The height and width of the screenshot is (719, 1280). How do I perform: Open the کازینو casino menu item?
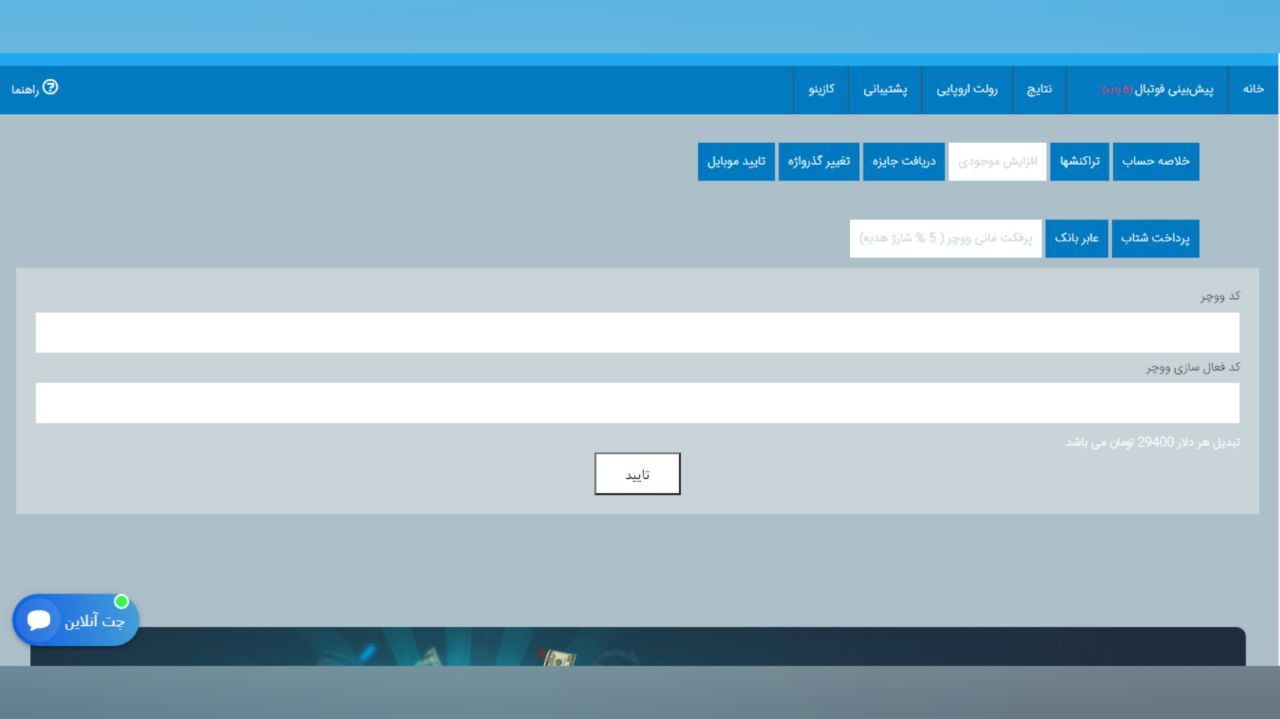(x=821, y=89)
